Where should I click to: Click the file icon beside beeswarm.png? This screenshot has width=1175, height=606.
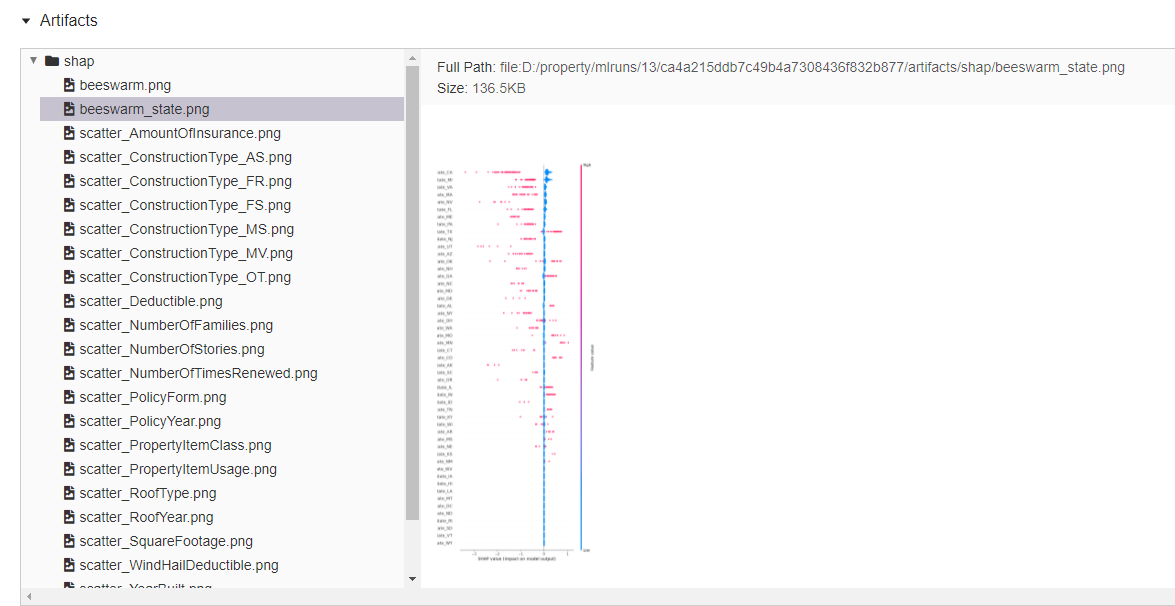point(70,85)
